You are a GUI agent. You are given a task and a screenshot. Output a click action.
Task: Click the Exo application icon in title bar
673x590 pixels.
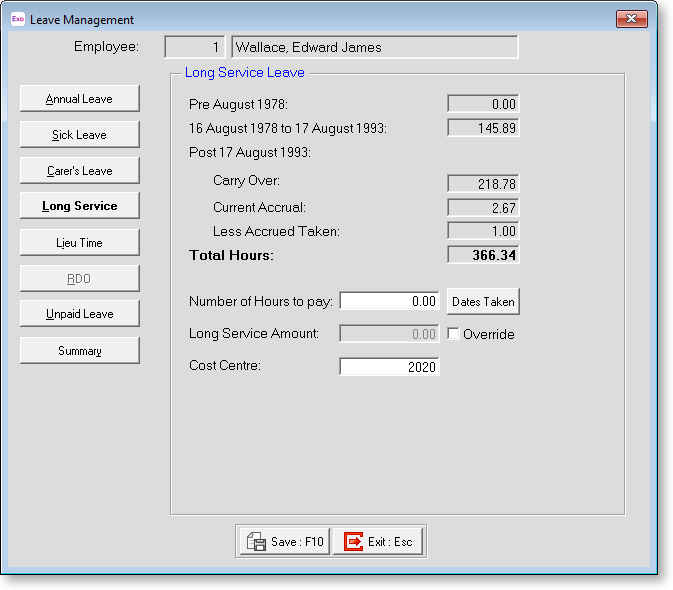pyautogui.click(x=17, y=19)
